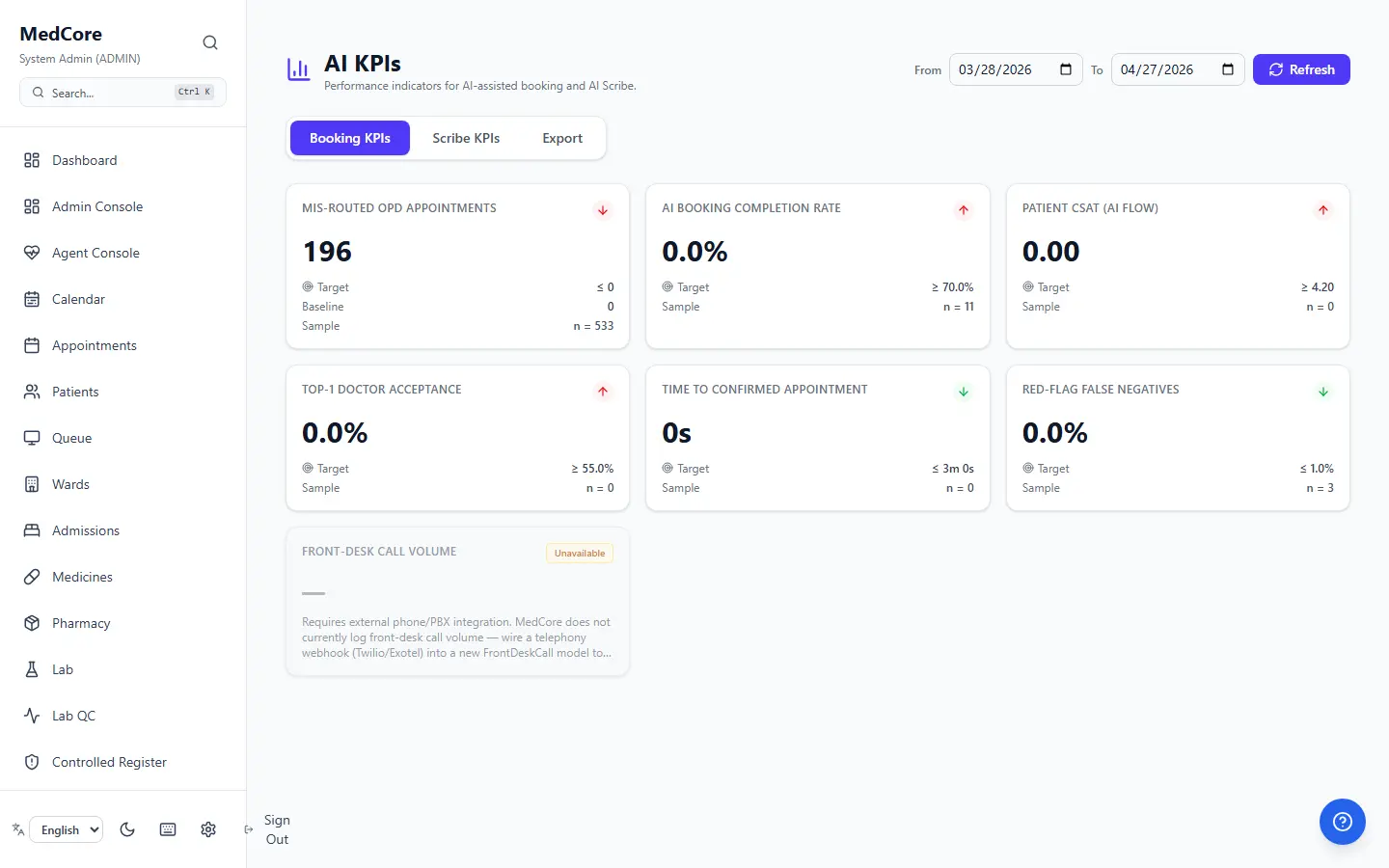Open settings gear icon in sidebar footer
Viewport: 1389px width, 868px height.
click(208, 829)
